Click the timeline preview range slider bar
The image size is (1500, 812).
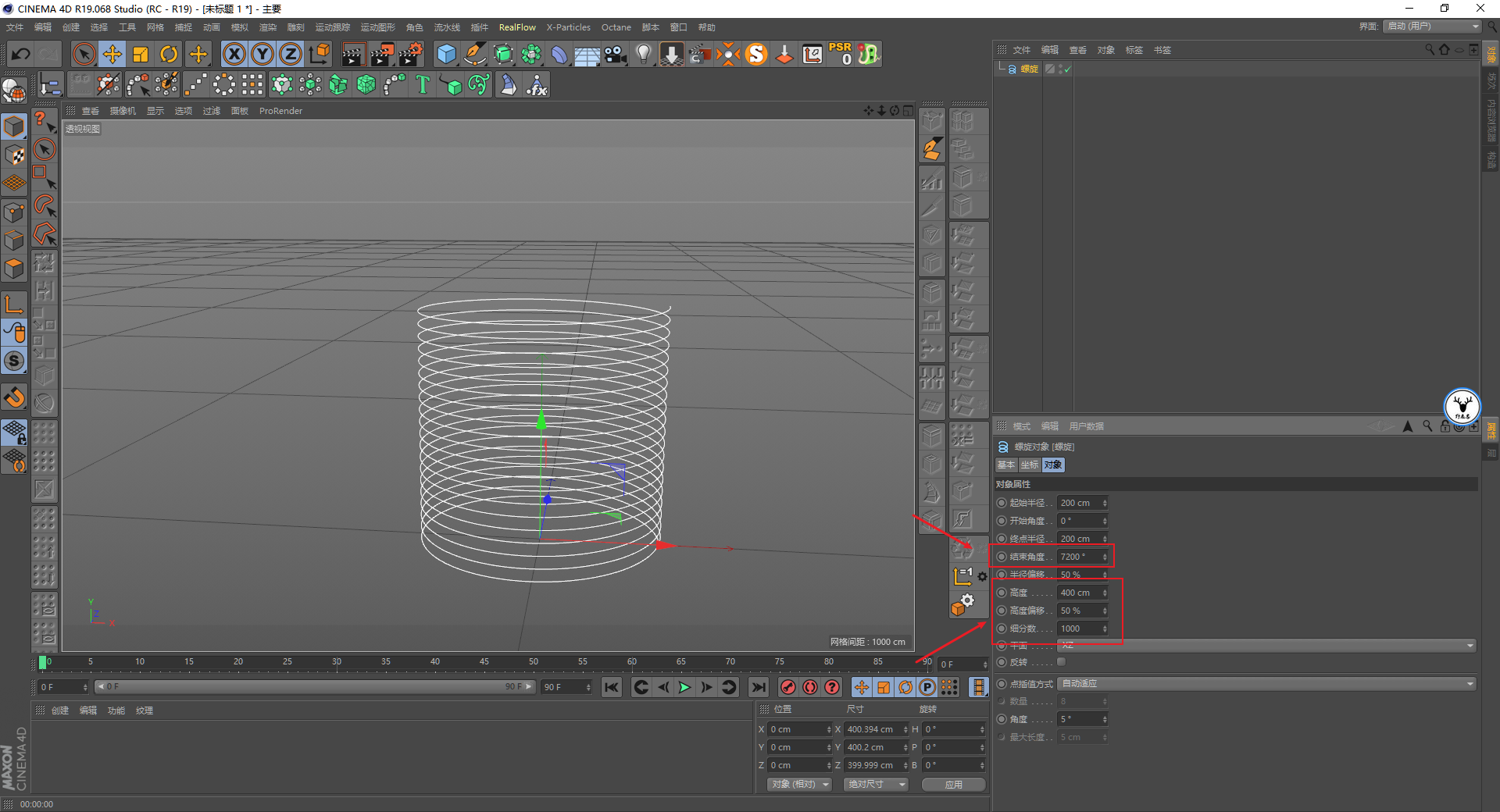coord(312,687)
